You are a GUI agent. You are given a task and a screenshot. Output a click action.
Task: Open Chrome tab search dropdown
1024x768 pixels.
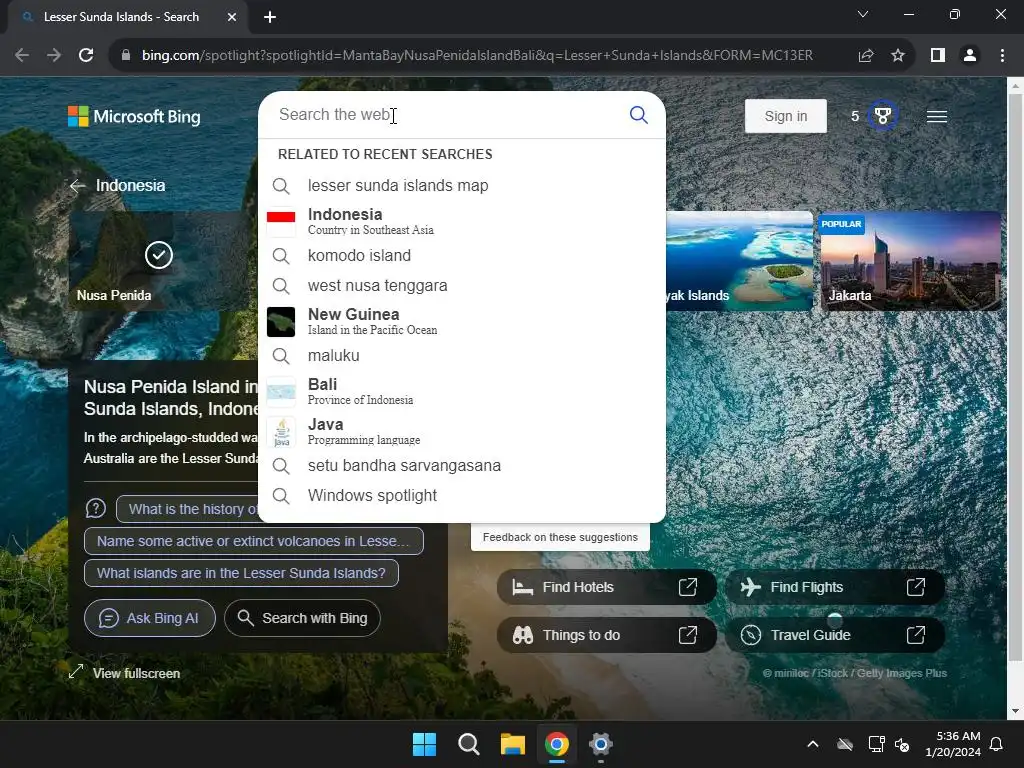coord(863,14)
